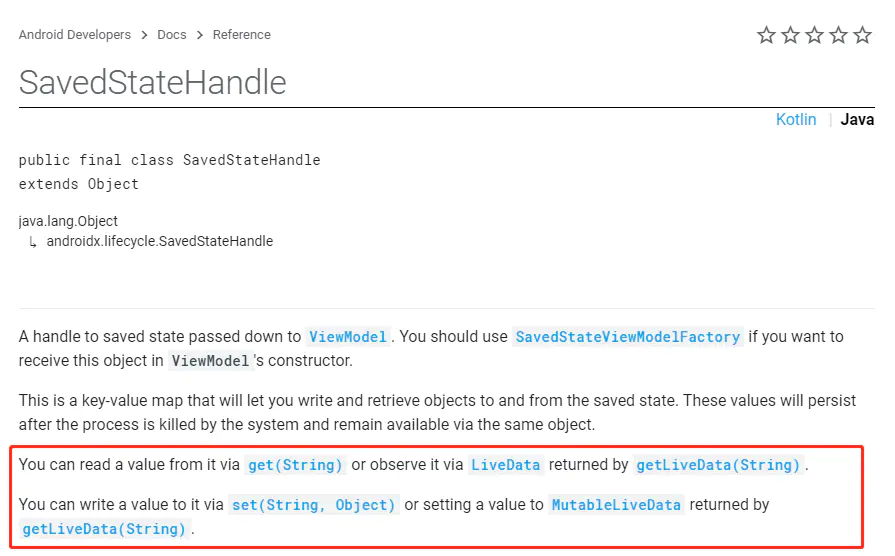Switch to the Kotlin language tab

pyautogui.click(x=796, y=120)
